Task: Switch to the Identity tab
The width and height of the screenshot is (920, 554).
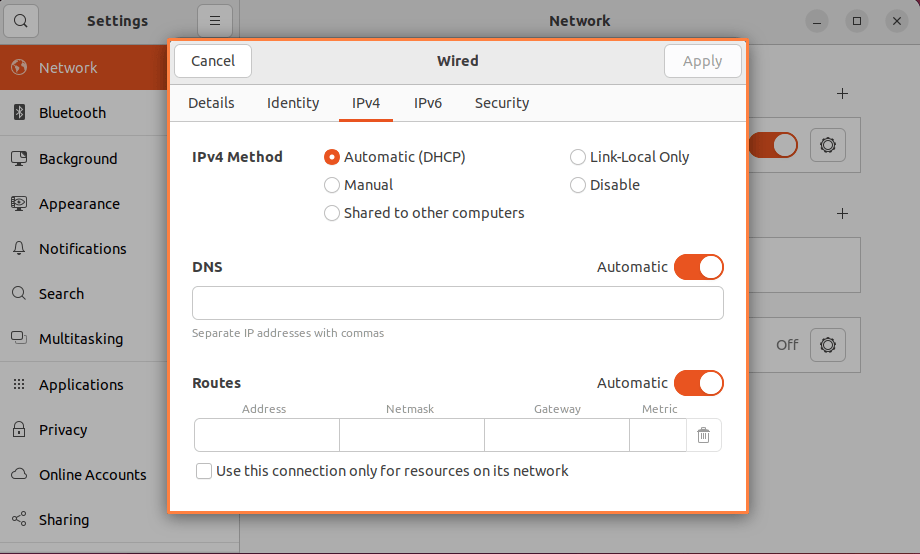Action: pyautogui.click(x=293, y=103)
